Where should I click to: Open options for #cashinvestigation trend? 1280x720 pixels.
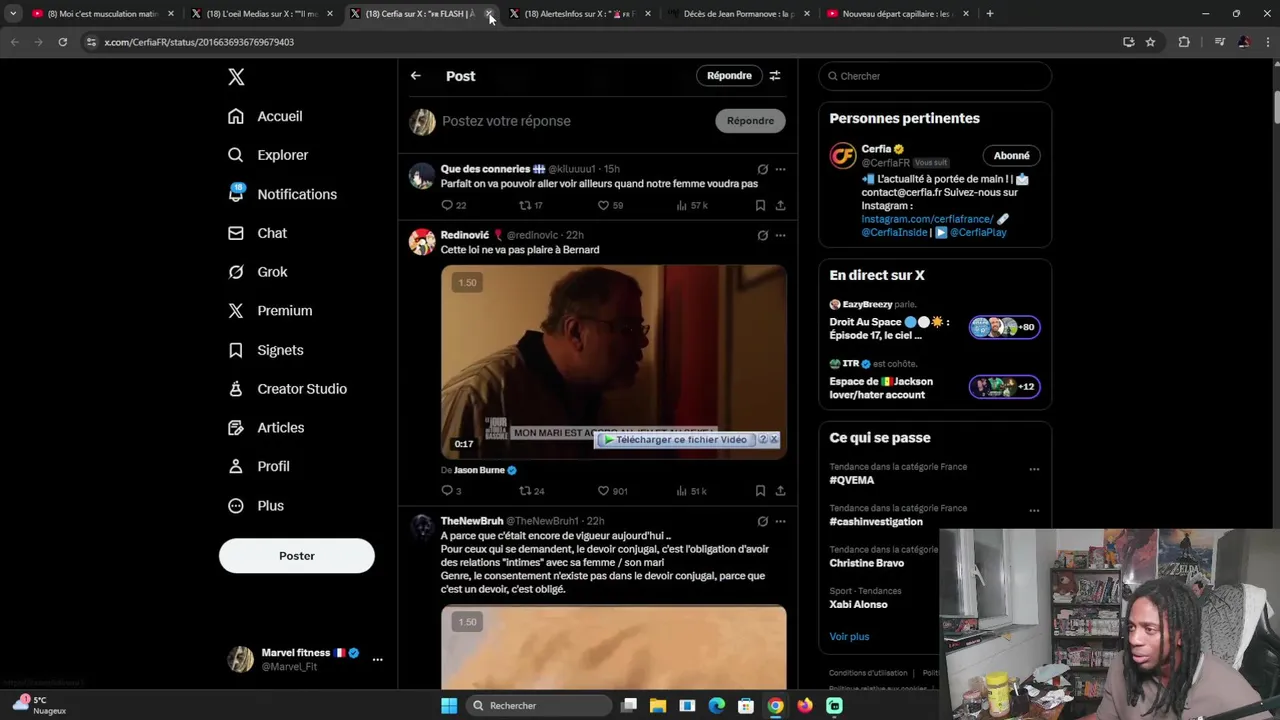coord(1034,510)
